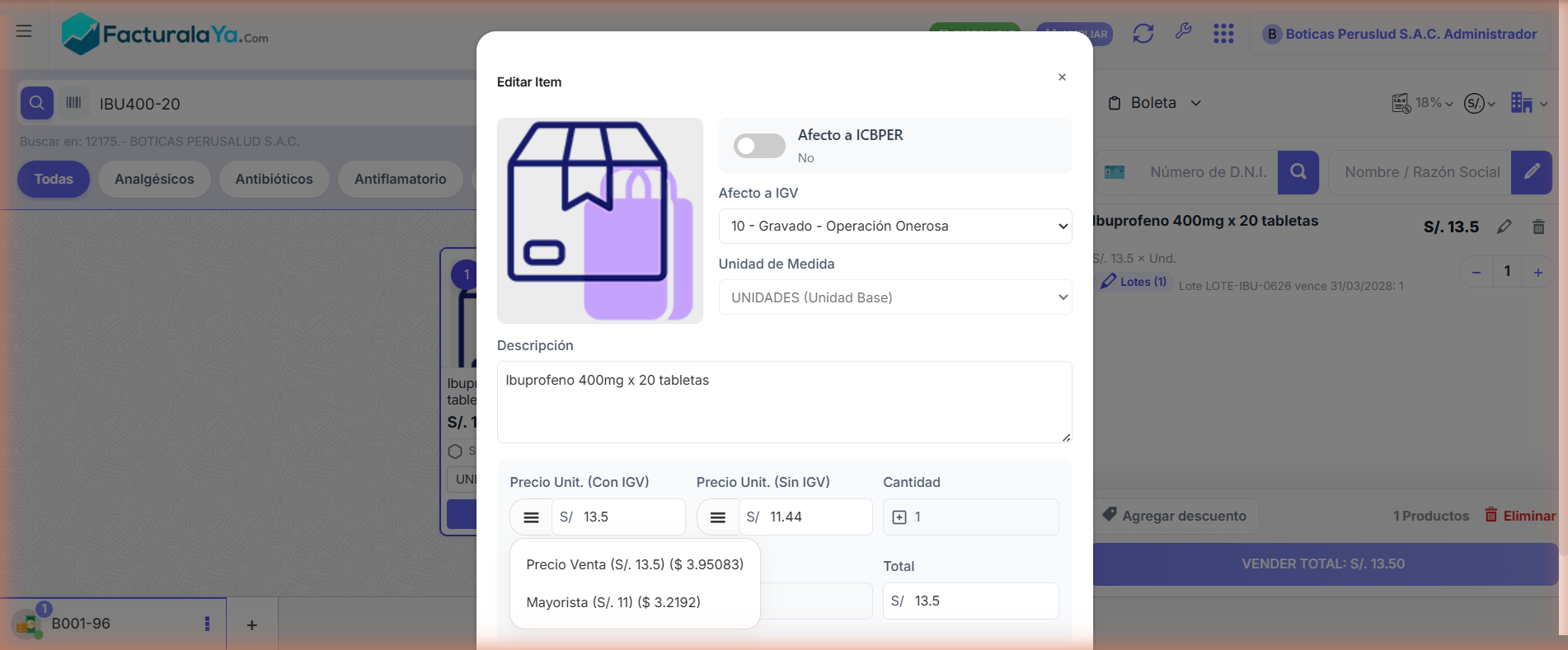Image resolution: width=1568 pixels, height=650 pixels.
Task: Open the 18% IGV rate dropdown
Action: click(x=1423, y=103)
